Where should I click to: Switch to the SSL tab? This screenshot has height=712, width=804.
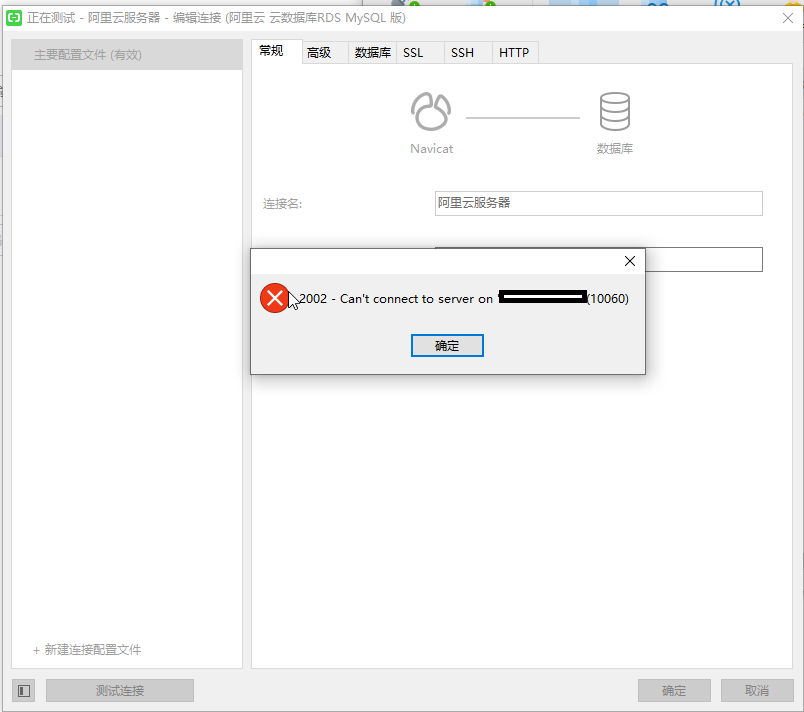click(x=420, y=52)
